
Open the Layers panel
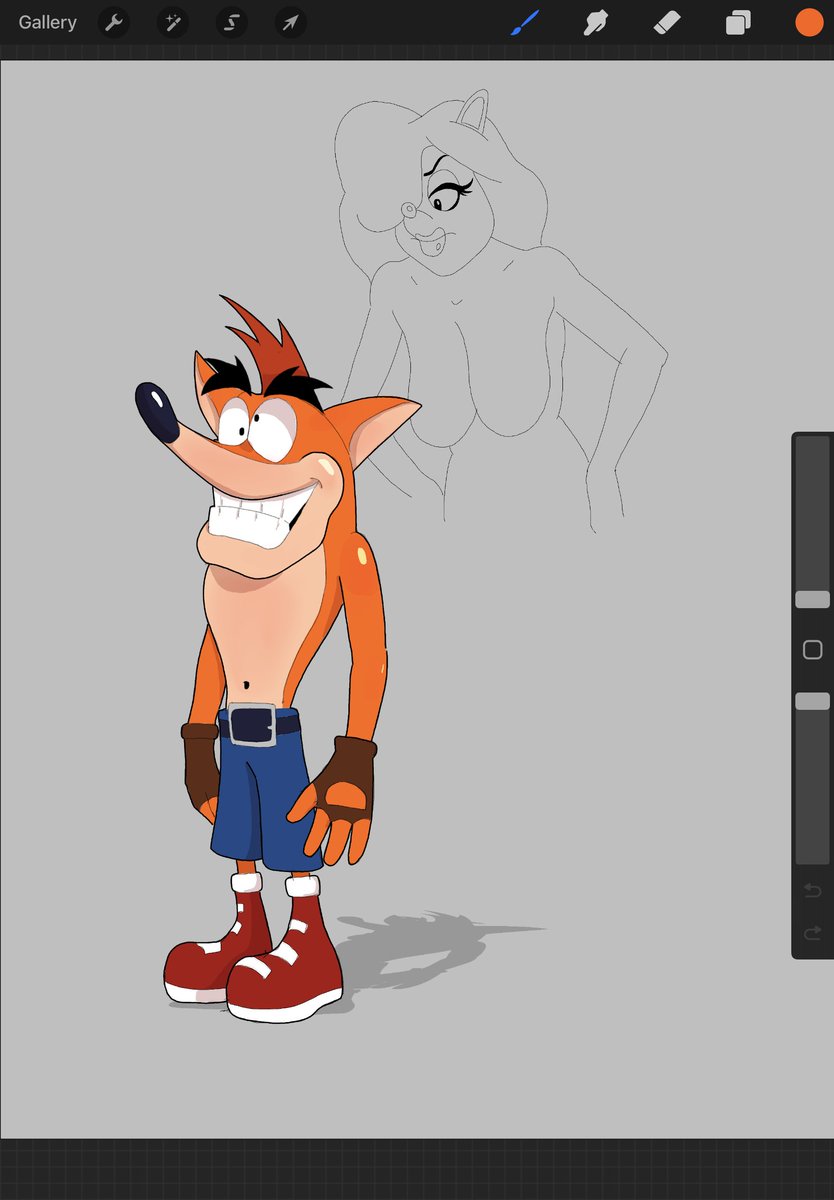(x=738, y=22)
